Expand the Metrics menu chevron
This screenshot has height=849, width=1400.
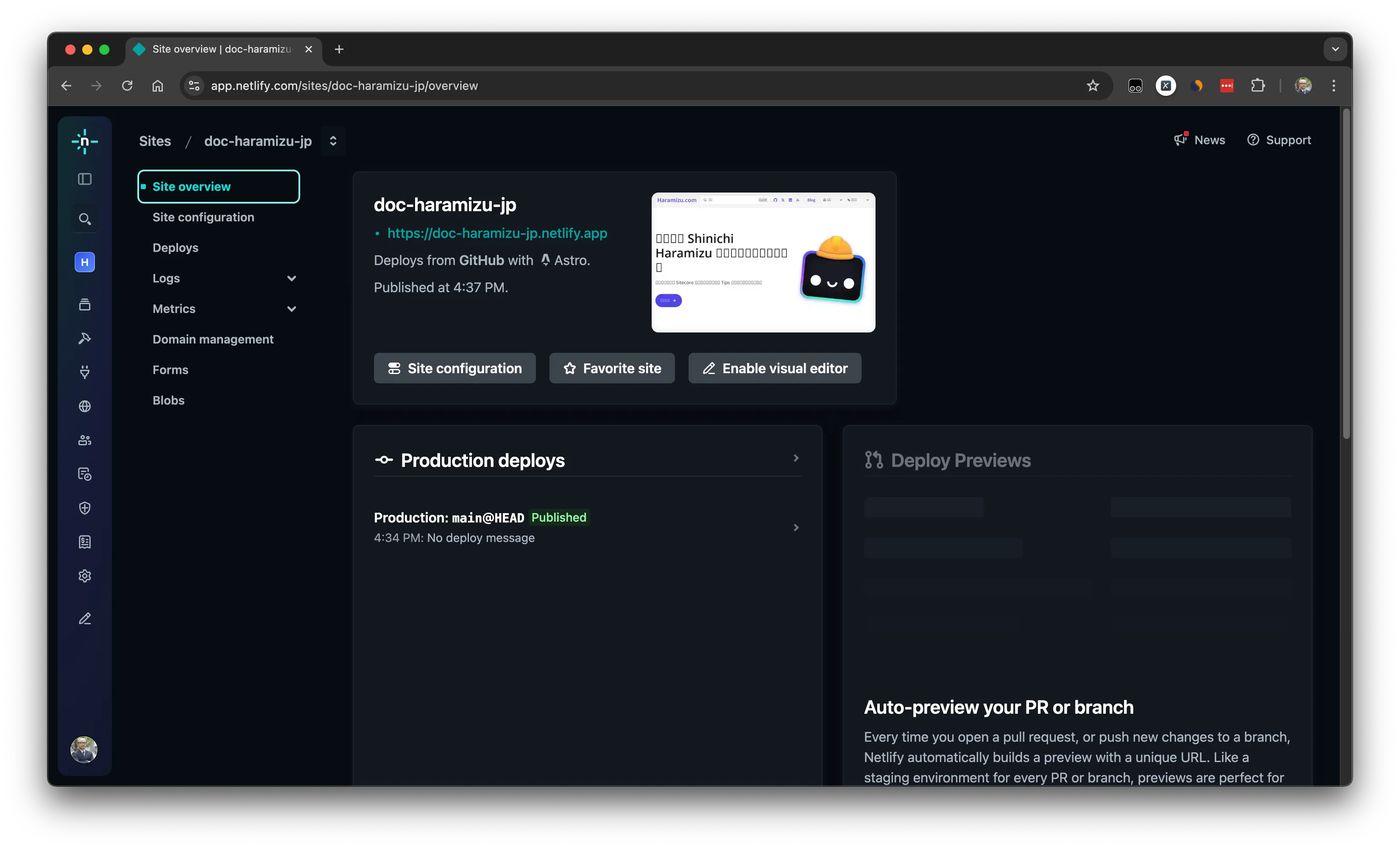coord(291,309)
